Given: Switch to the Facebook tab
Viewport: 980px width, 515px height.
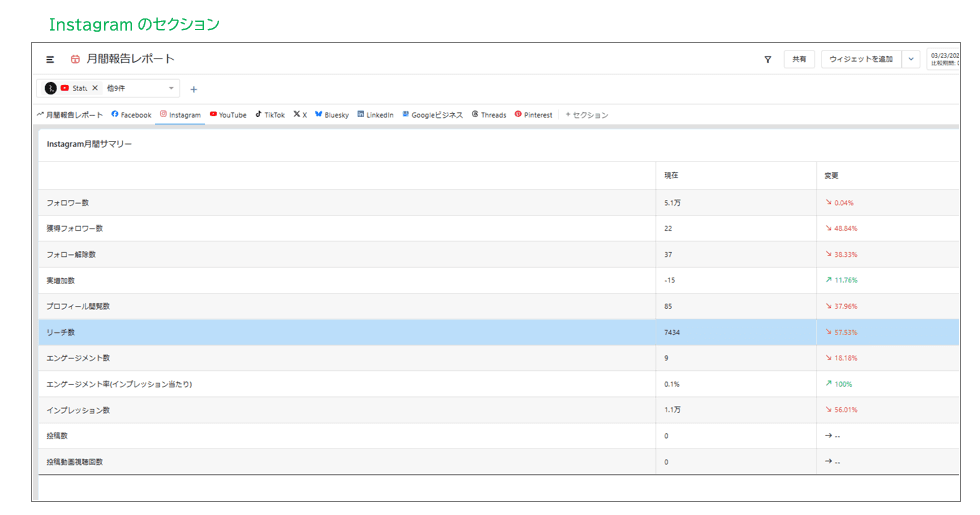Looking at the screenshot, I should (x=131, y=115).
